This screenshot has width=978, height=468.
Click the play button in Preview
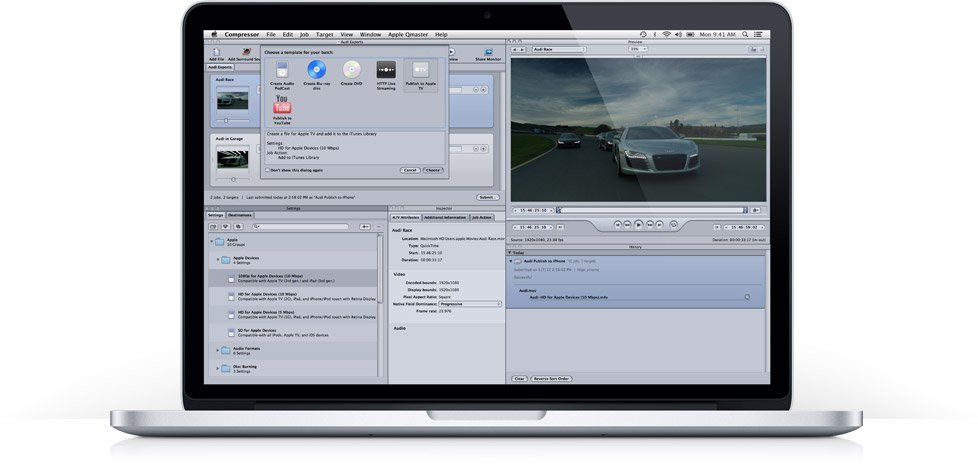tap(639, 224)
